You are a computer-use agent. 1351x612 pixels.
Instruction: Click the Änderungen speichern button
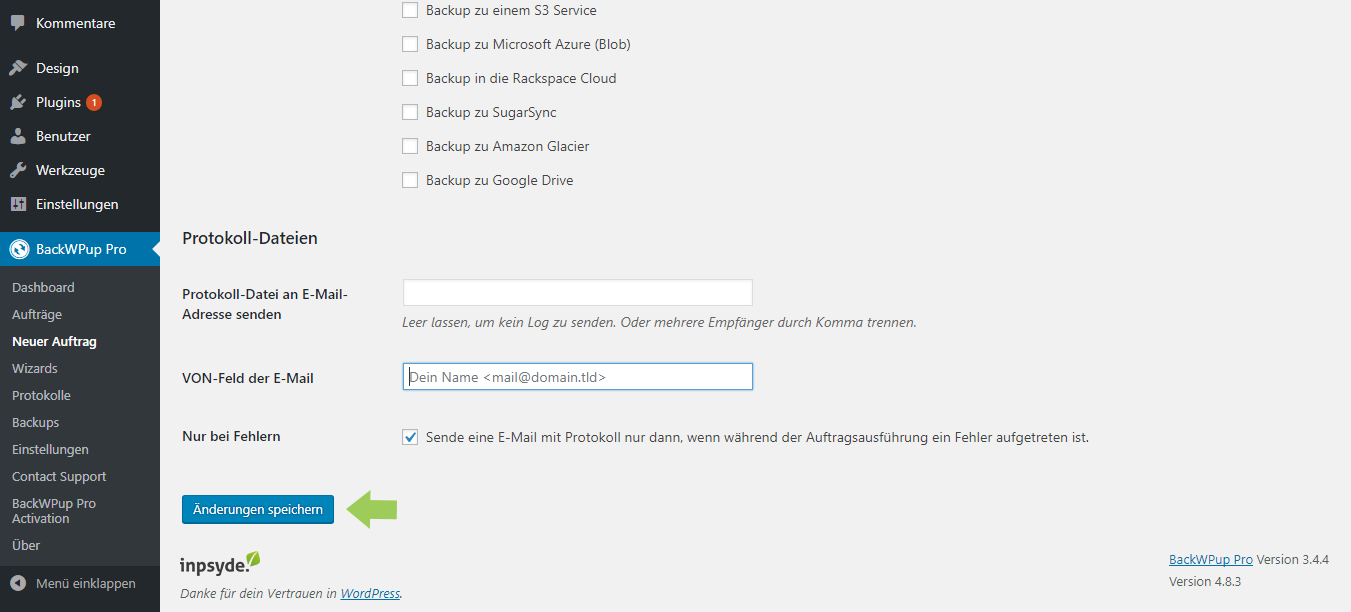click(257, 509)
